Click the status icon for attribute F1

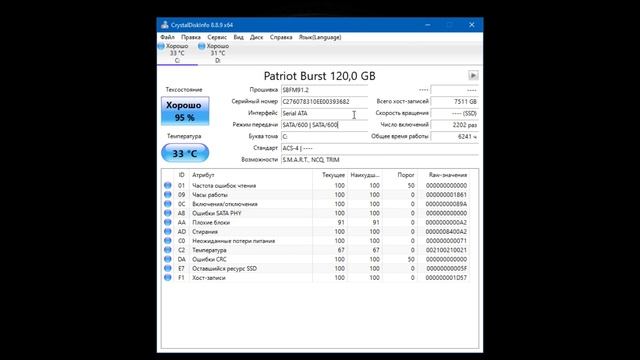(168, 278)
